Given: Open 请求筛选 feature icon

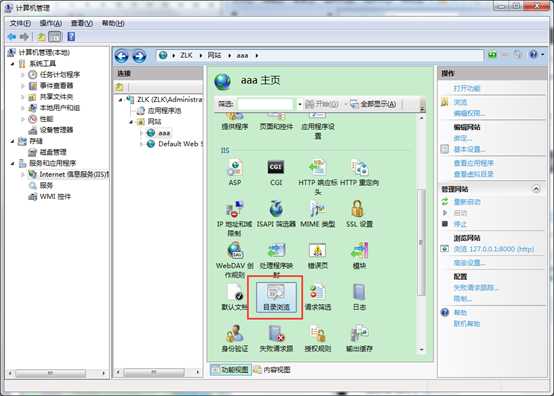Looking at the screenshot, I should 318,297.
